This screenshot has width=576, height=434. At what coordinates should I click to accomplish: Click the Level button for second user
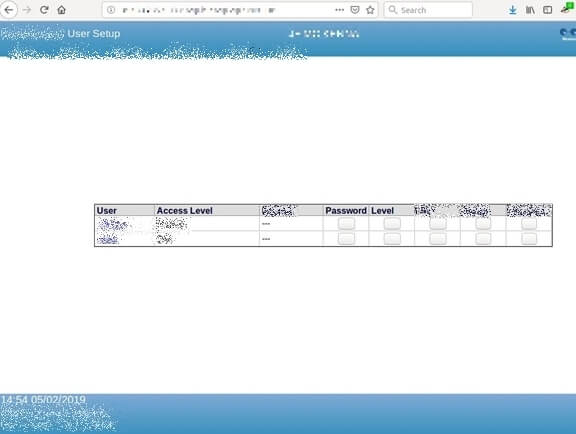click(x=392, y=238)
